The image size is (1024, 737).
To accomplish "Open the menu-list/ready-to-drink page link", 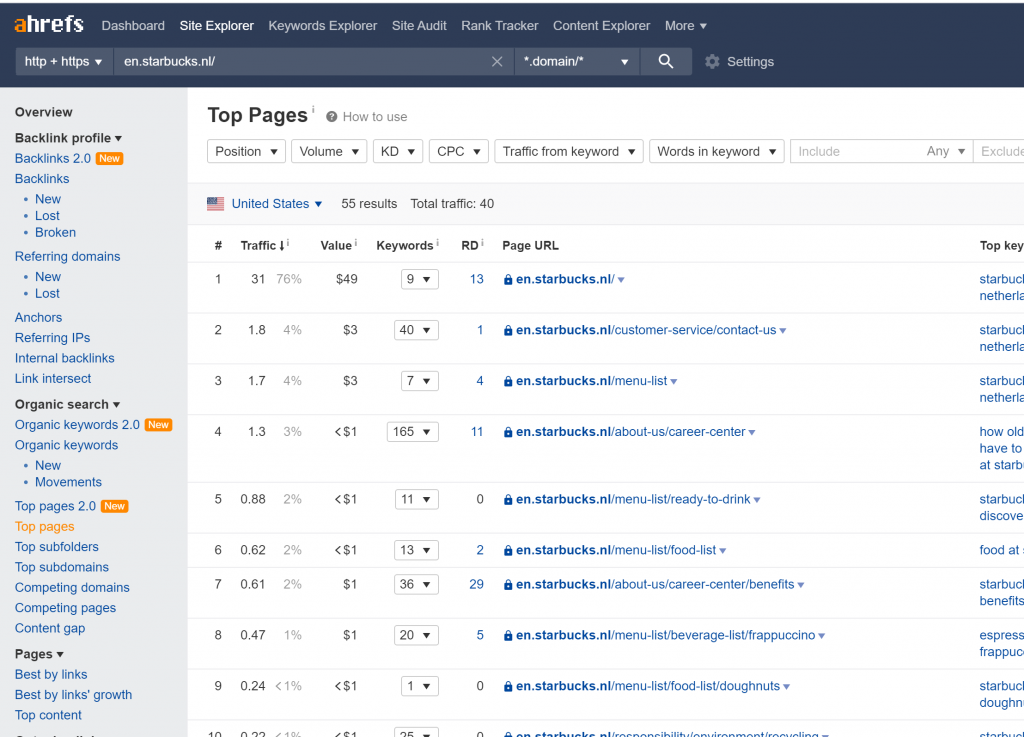I will (633, 499).
